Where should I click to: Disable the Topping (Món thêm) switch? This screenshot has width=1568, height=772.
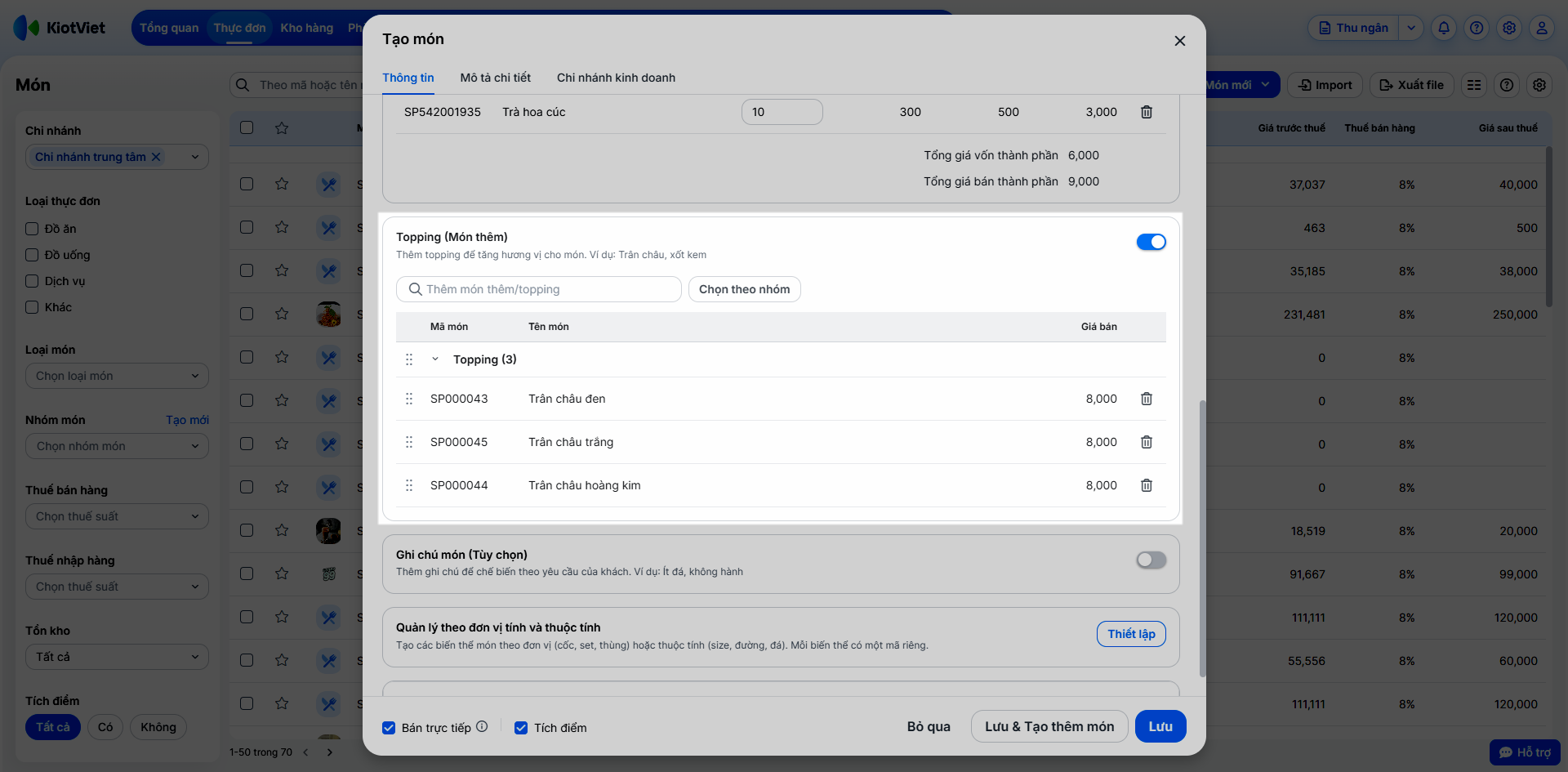(x=1151, y=242)
